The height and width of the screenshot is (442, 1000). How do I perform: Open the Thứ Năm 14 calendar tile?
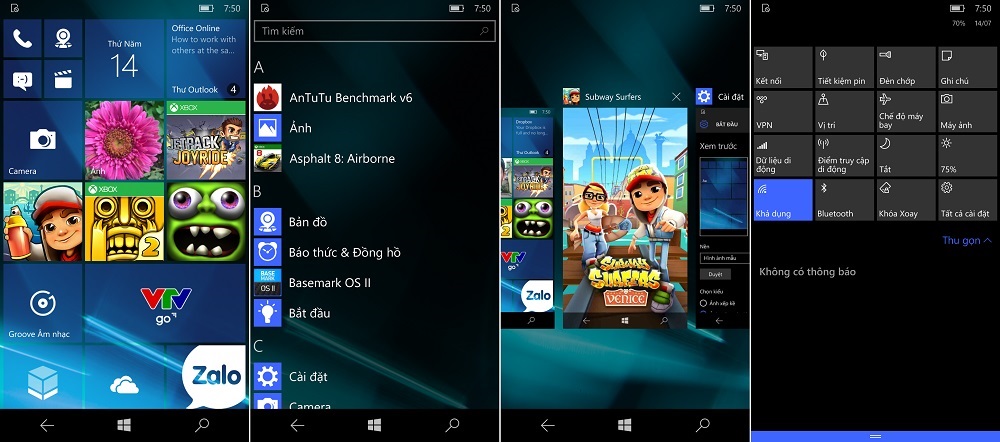124,59
